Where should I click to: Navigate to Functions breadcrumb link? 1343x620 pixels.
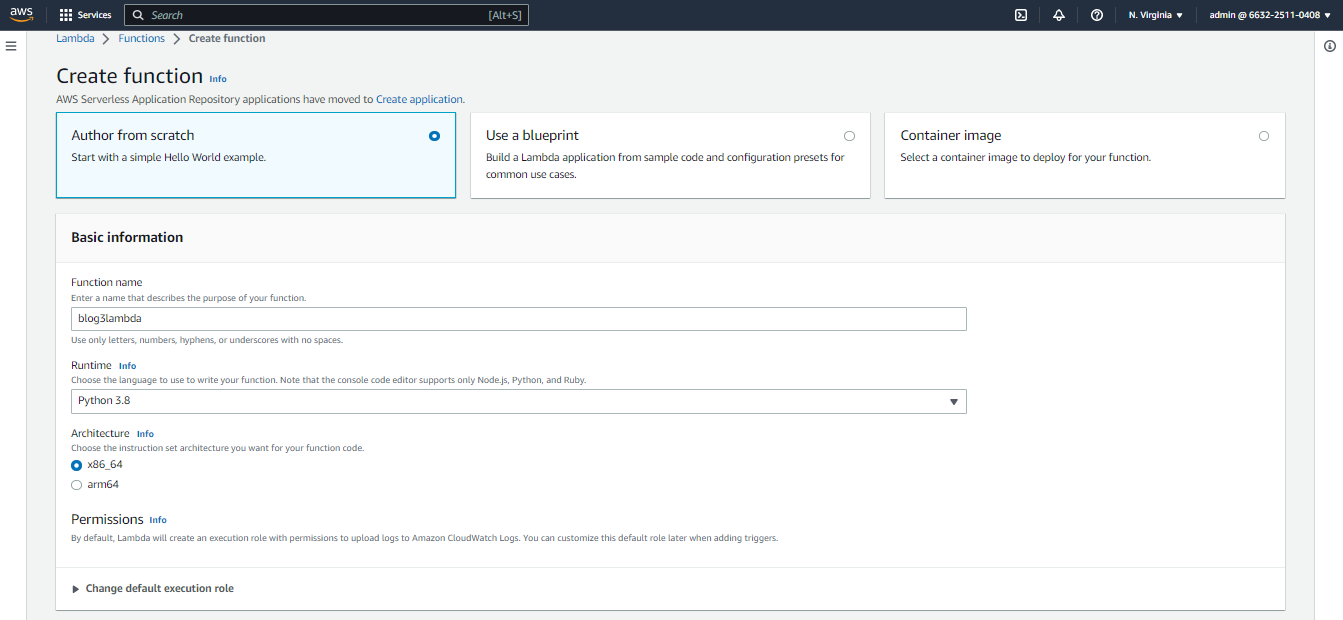pyautogui.click(x=141, y=38)
